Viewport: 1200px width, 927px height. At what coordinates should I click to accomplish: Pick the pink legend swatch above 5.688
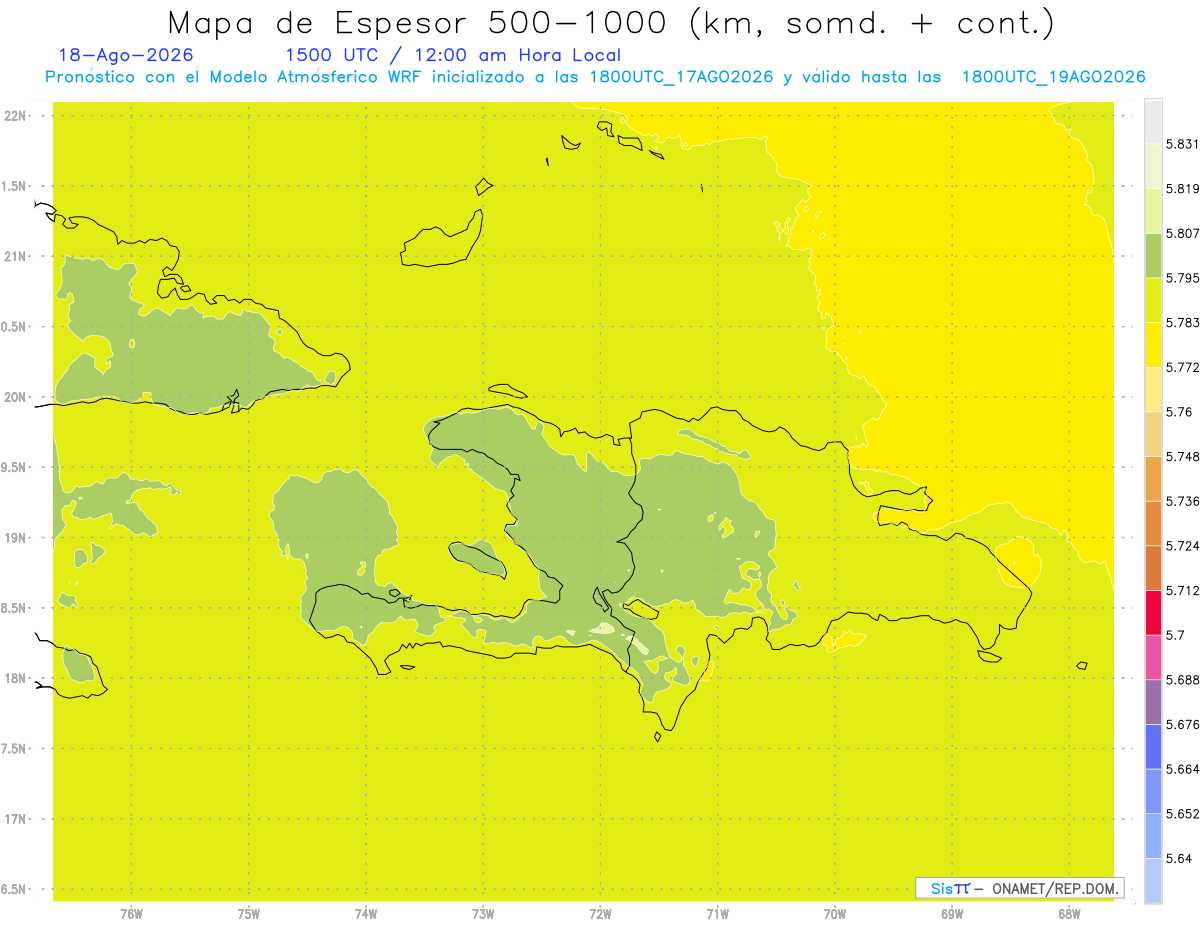tap(1153, 657)
